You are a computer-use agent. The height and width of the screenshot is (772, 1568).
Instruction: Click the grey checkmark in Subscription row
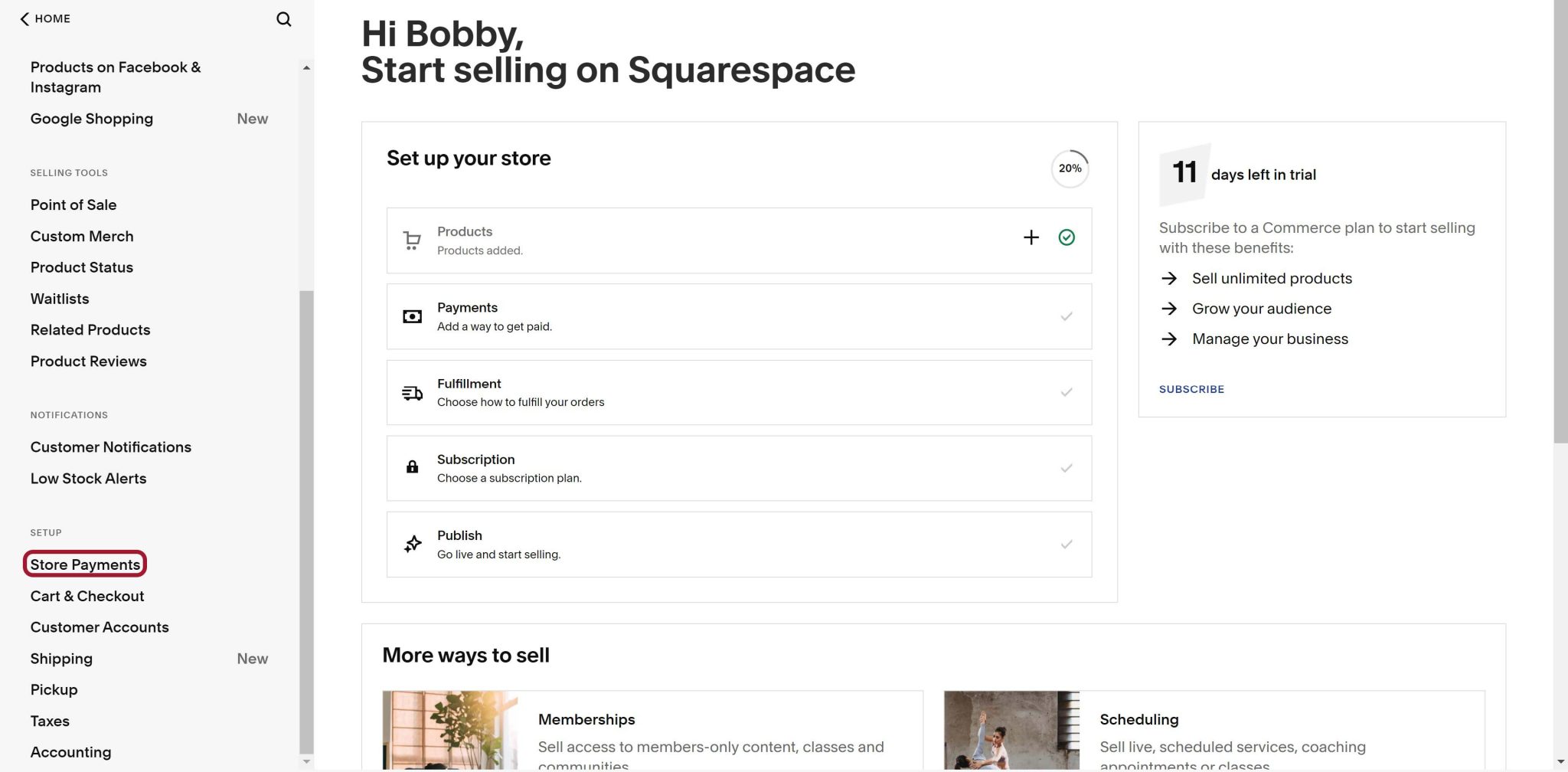coord(1067,468)
